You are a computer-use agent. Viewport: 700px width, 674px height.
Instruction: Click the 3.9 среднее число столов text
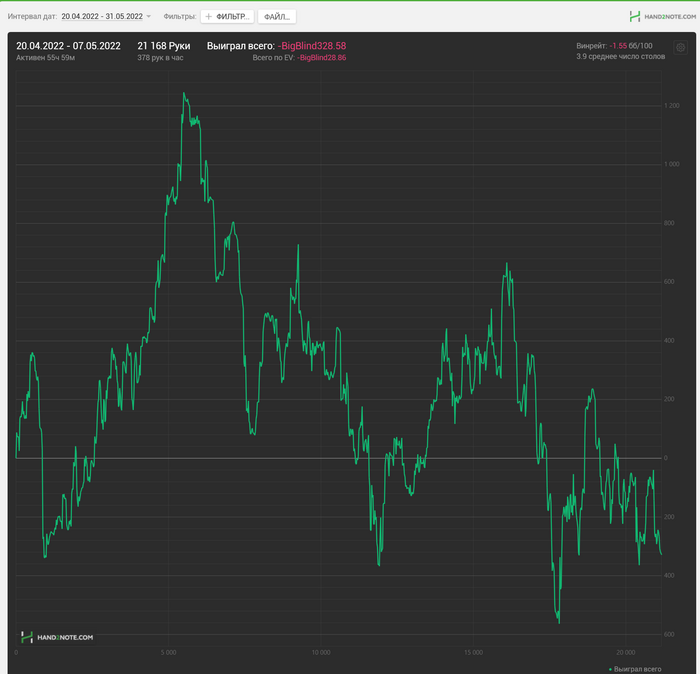click(x=621, y=57)
